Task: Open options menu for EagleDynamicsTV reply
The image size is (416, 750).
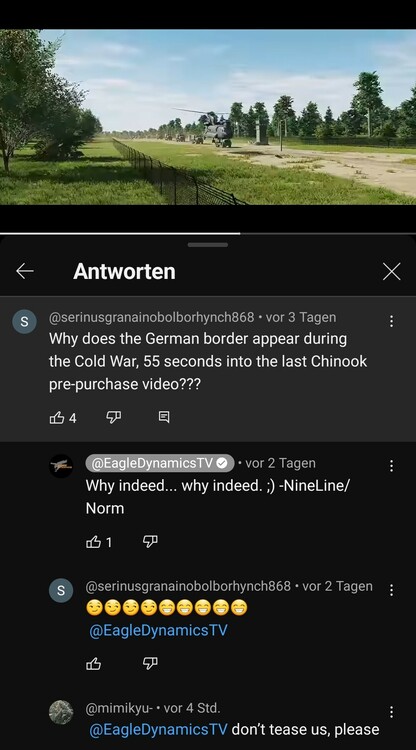Action: [392, 466]
